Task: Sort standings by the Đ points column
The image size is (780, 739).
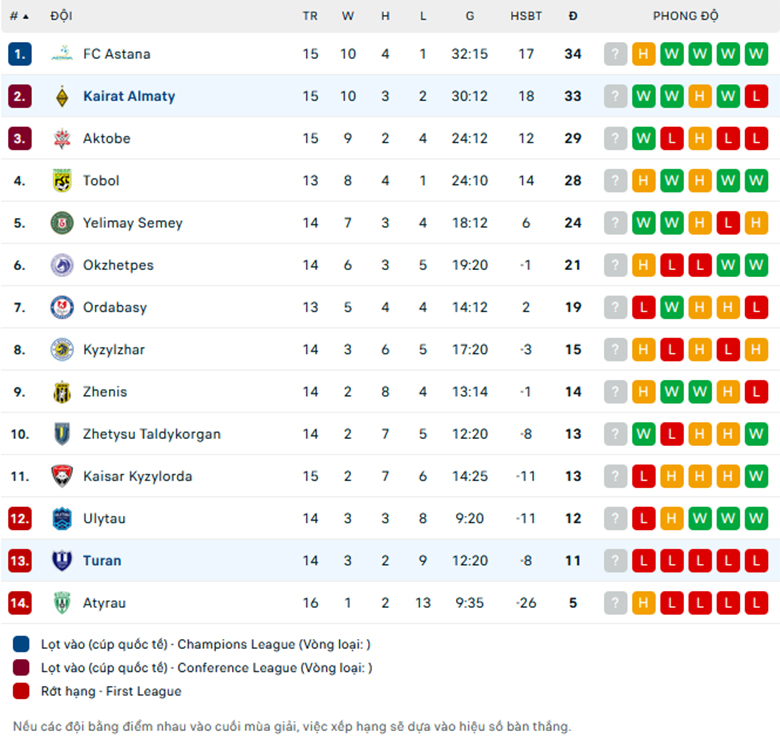Action: pyautogui.click(x=573, y=16)
